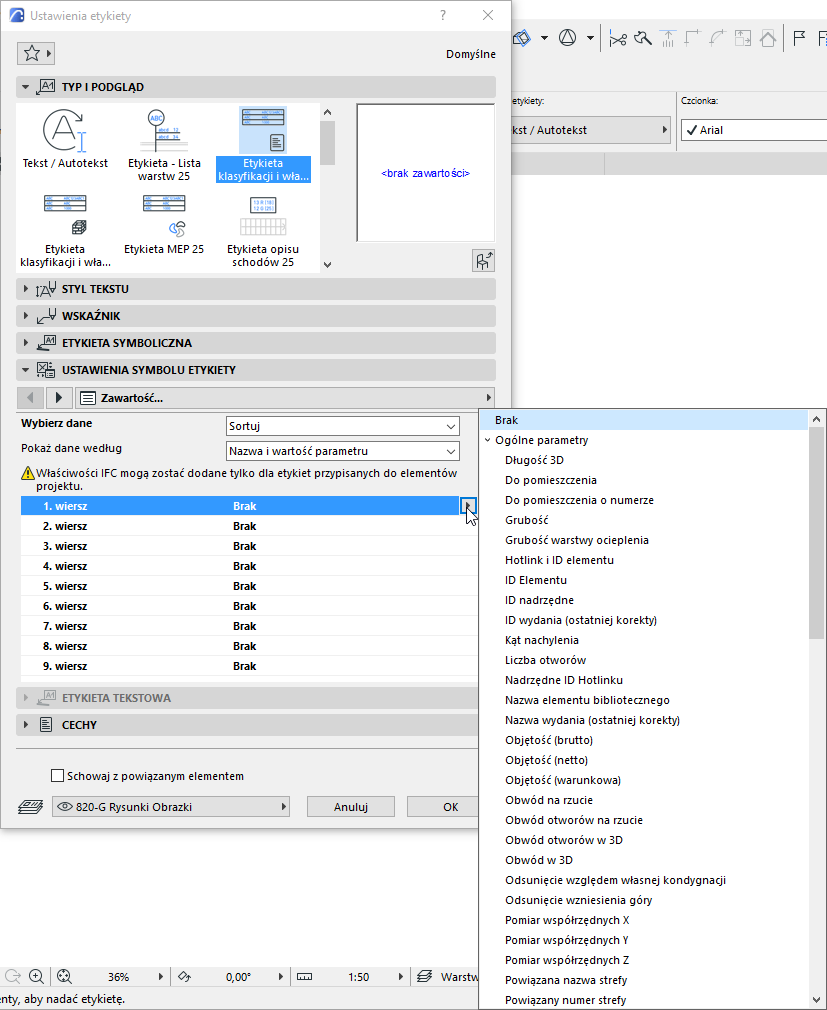Click the chair preview icon below preview

tap(483, 260)
